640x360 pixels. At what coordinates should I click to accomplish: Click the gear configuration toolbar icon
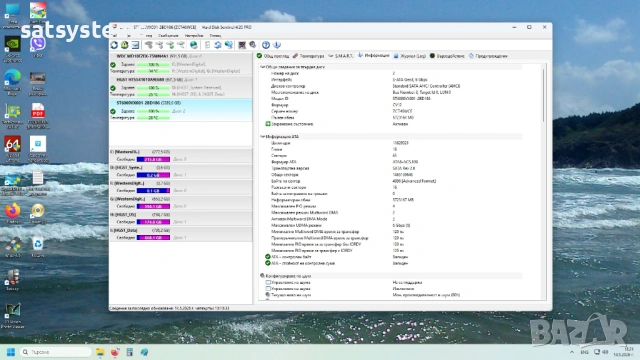tap(253, 45)
